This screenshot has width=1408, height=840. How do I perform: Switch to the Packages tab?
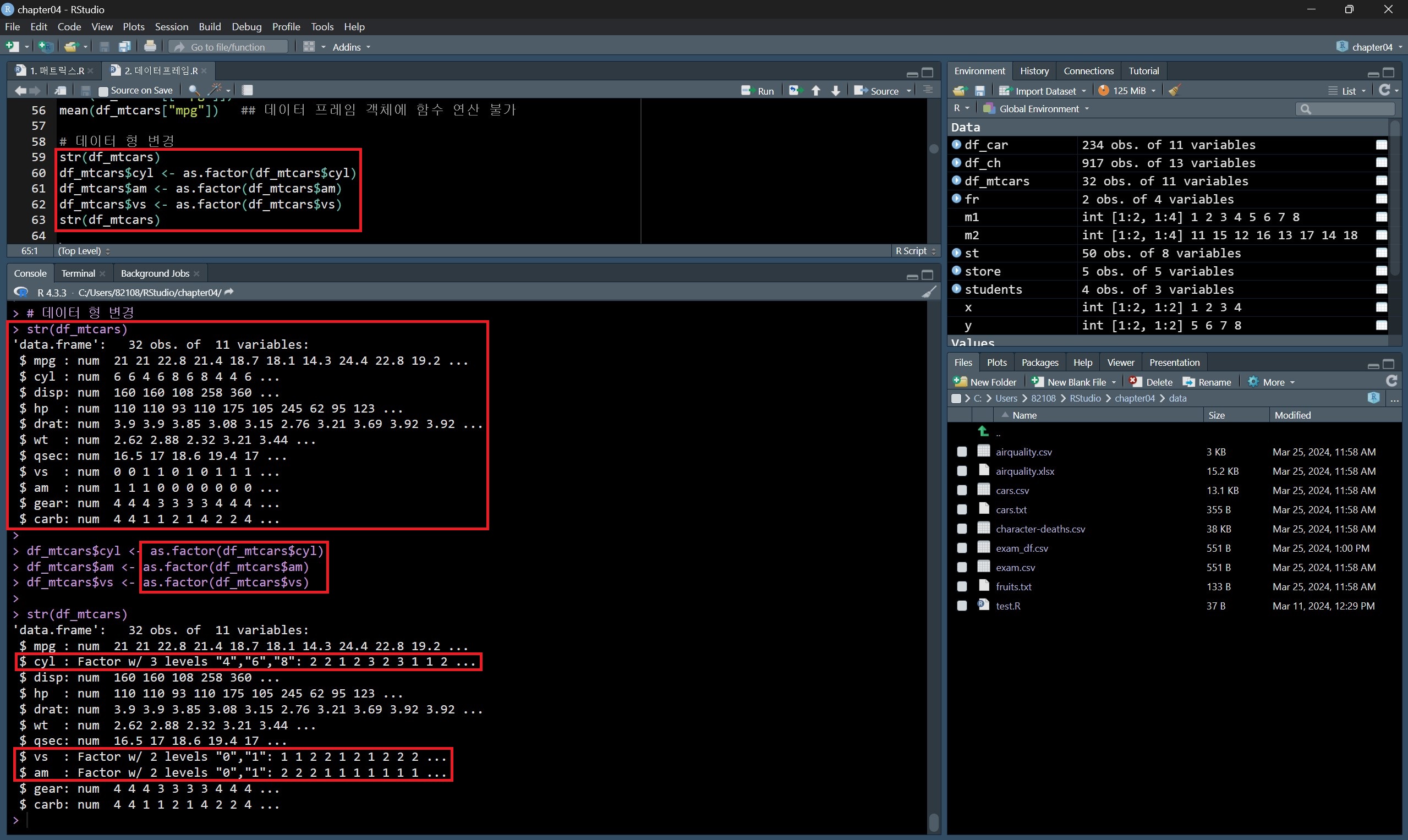[1039, 363]
